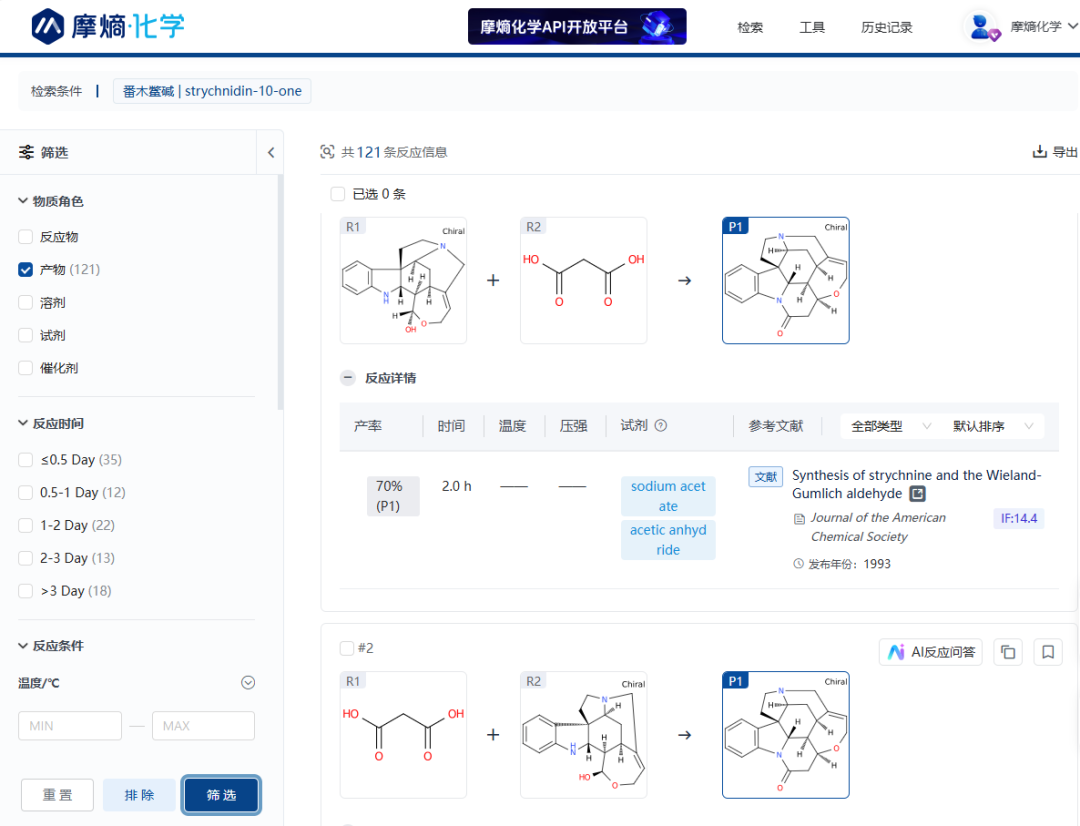The width and height of the screenshot is (1080, 826).
Task: Open the 历史记录 menu
Action: click(x=886, y=27)
